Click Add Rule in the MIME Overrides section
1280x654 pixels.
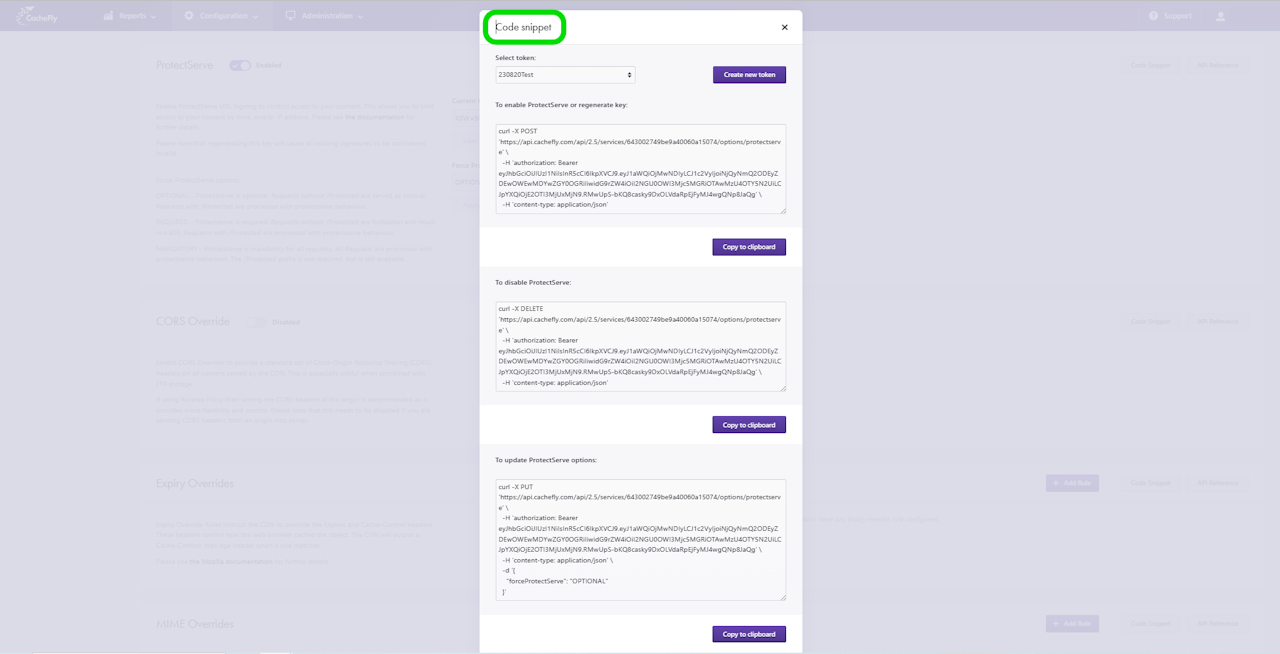[x=1072, y=624]
